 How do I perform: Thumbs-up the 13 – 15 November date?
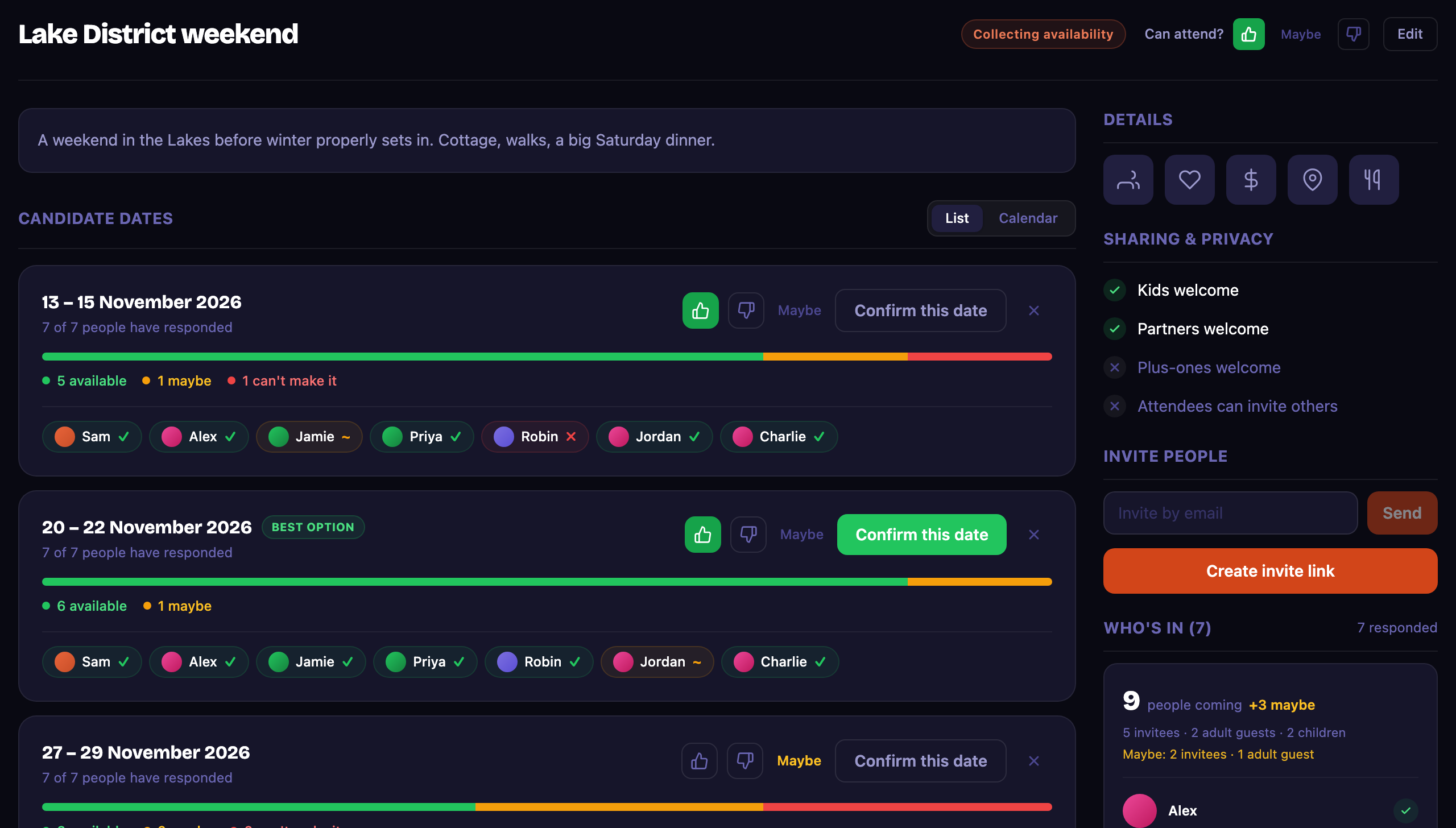pyautogui.click(x=700, y=310)
